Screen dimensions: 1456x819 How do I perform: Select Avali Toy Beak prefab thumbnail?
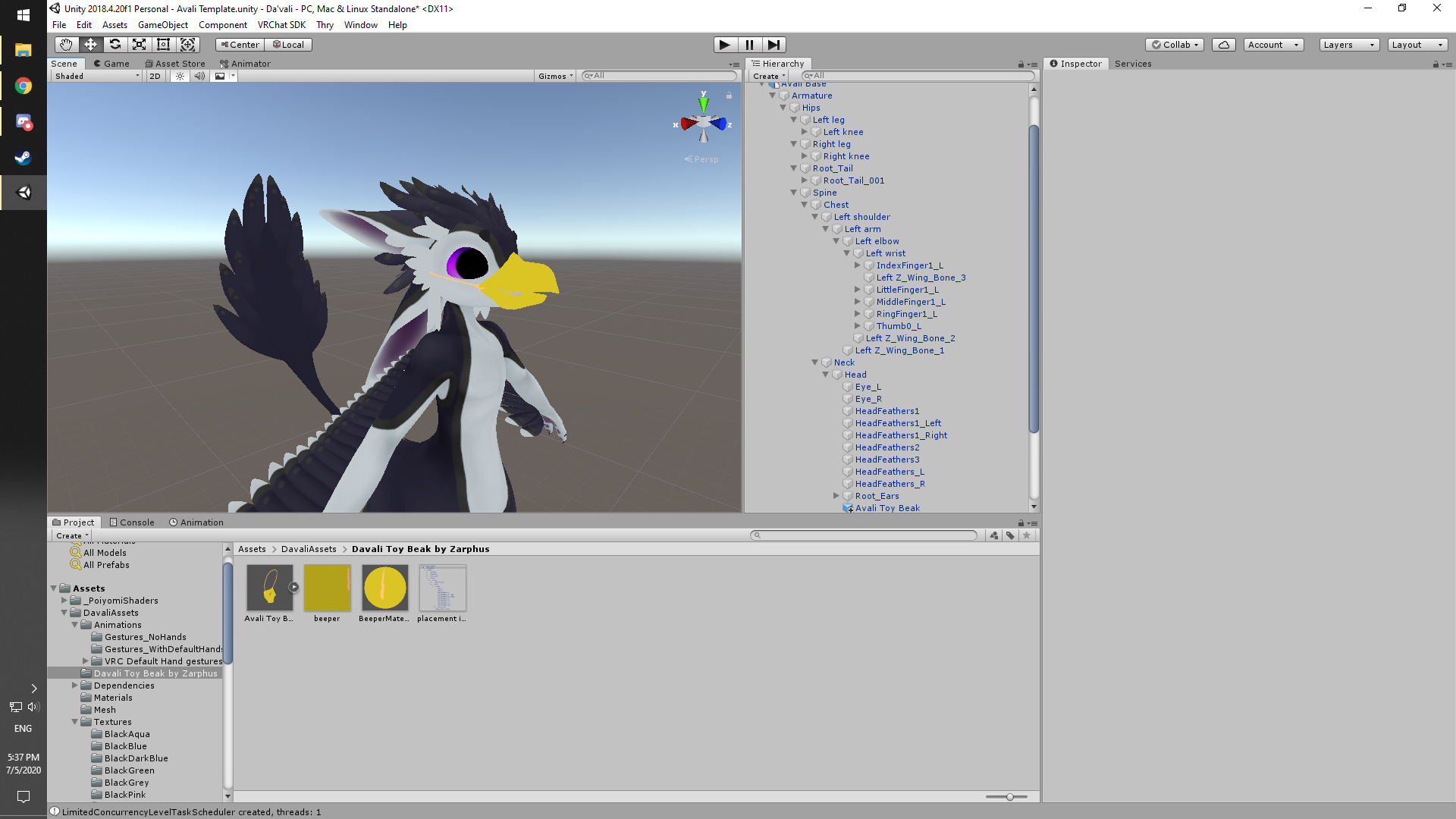point(269,588)
